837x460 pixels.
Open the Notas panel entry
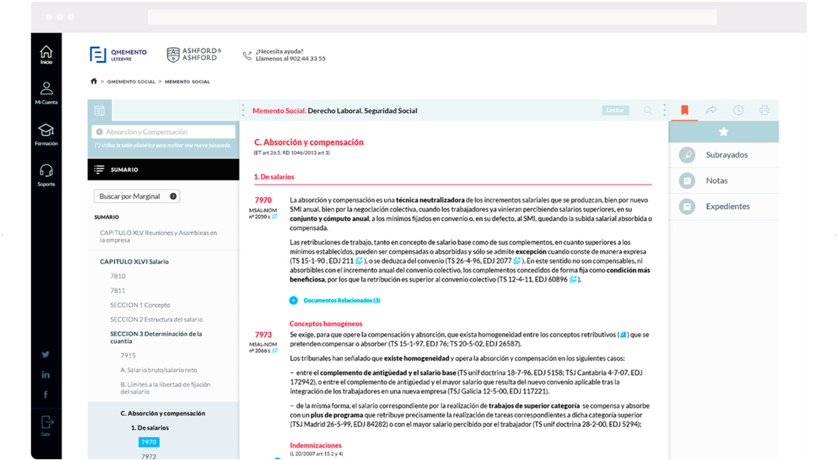[724, 180]
